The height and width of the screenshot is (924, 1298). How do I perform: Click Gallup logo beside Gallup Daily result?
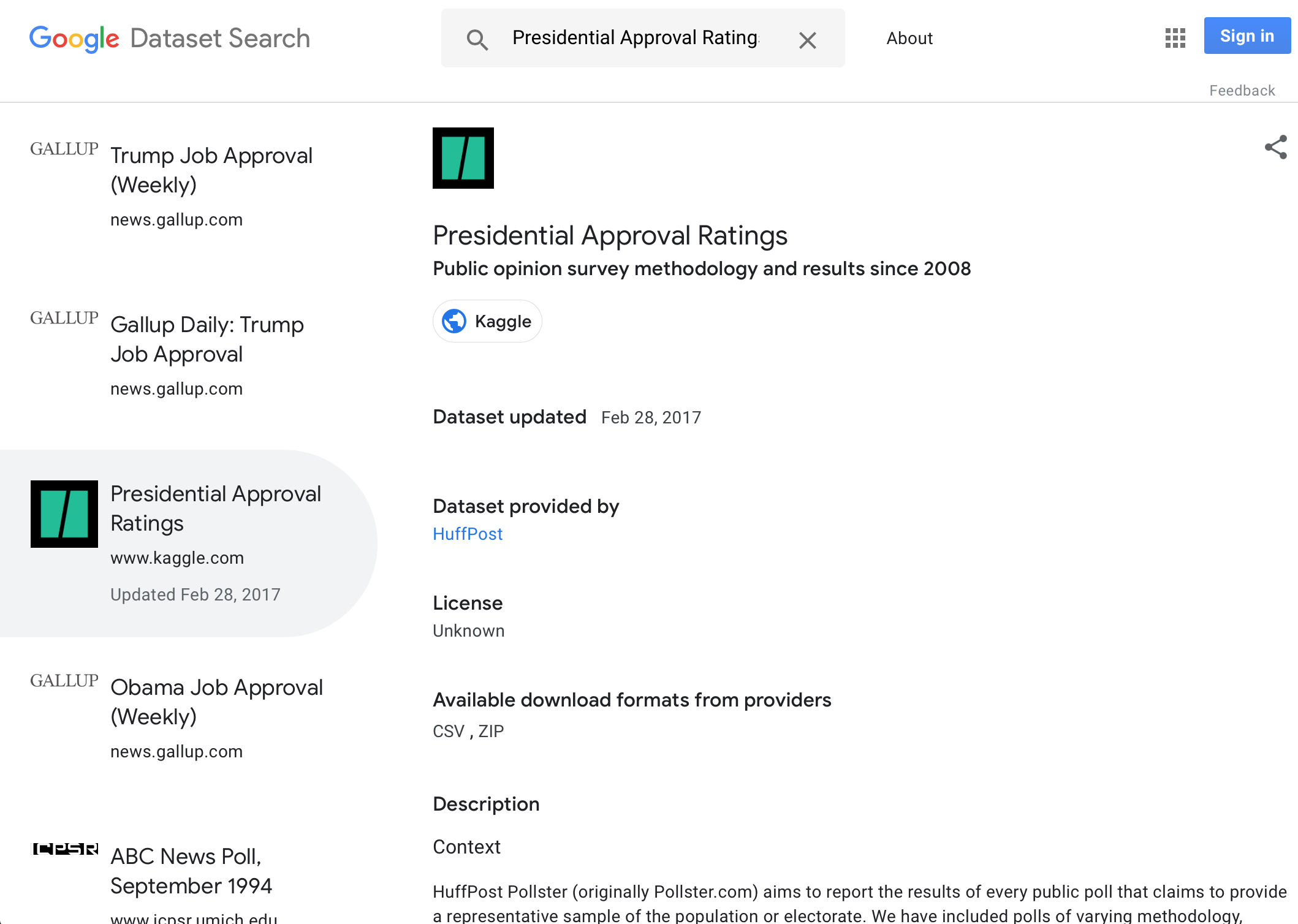tap(64, 318)
